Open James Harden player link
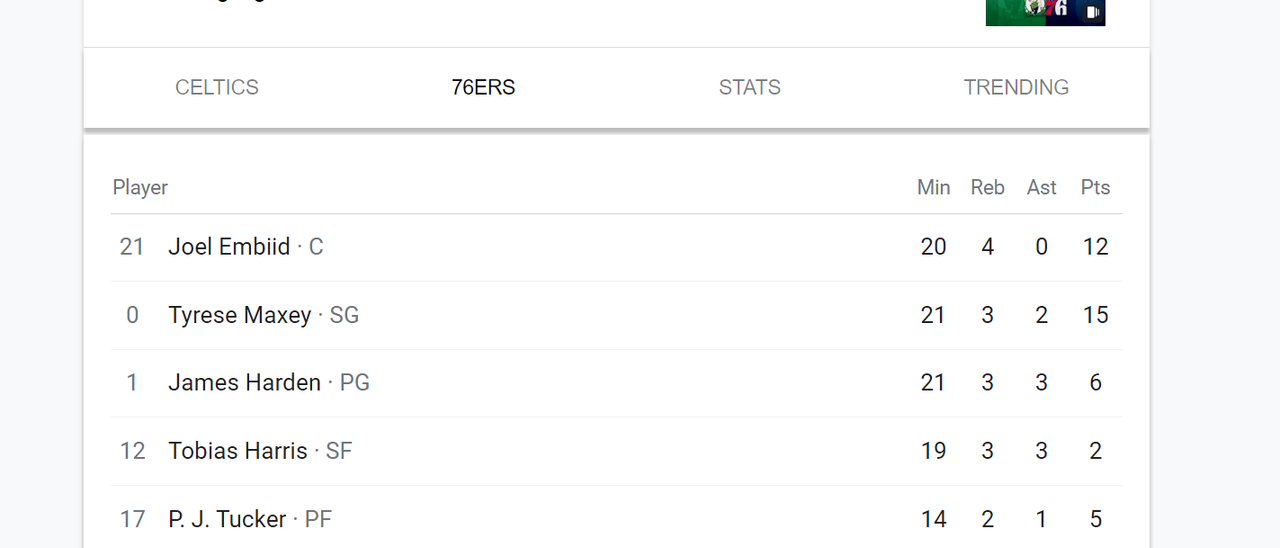This screenshot has height=548, width=1280. pyautogui.click(x=244, y=383)
